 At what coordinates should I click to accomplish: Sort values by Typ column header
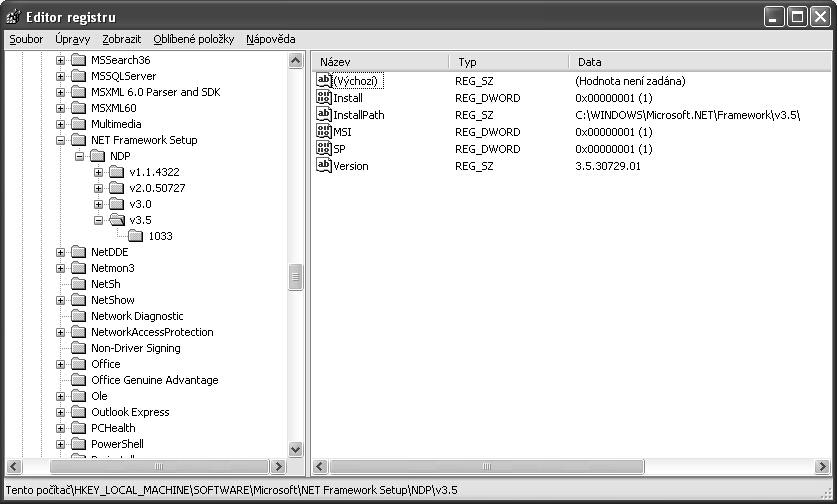[x=509, y=62]
